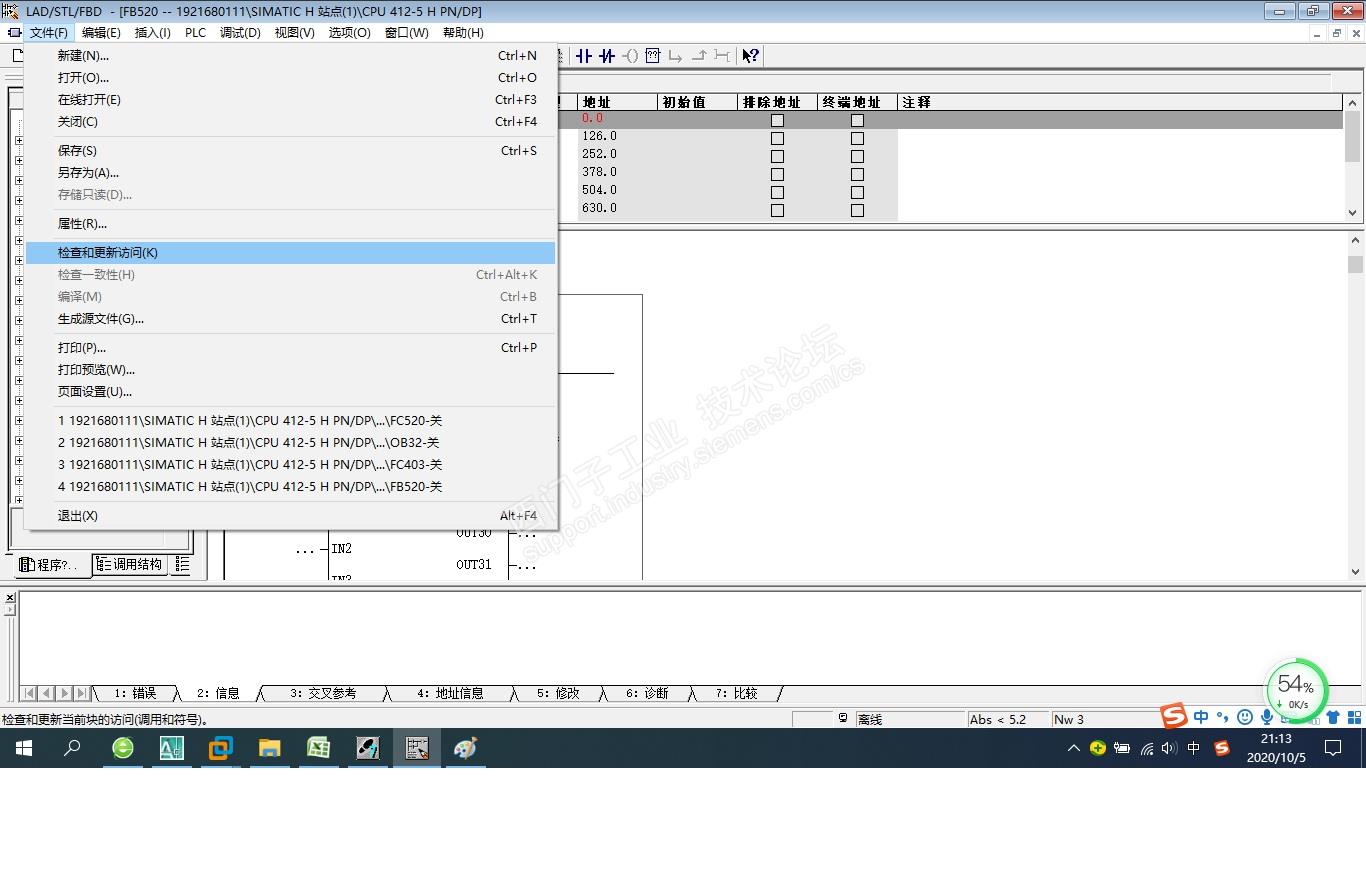
Task: Open the file explorer from the taskbar
Action: pyautogui.click(x=270, y=748)
